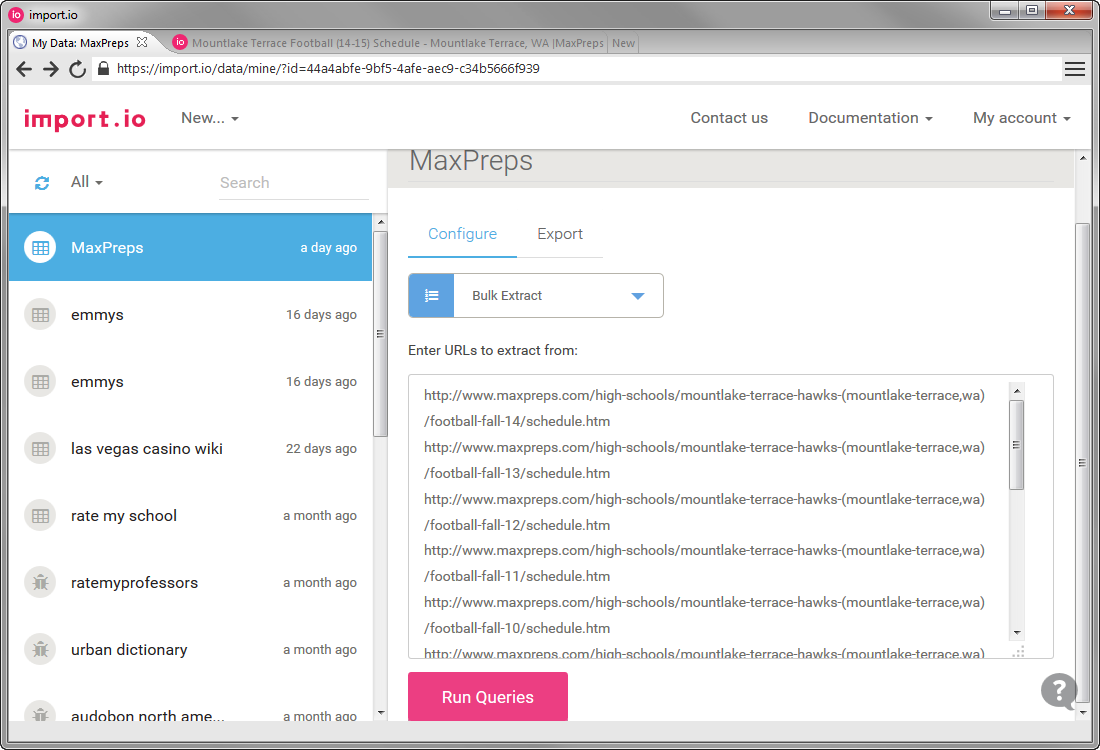
Task: Click the MaxPreps page heading
Action: pyautogui.click(x=471, y=161)
